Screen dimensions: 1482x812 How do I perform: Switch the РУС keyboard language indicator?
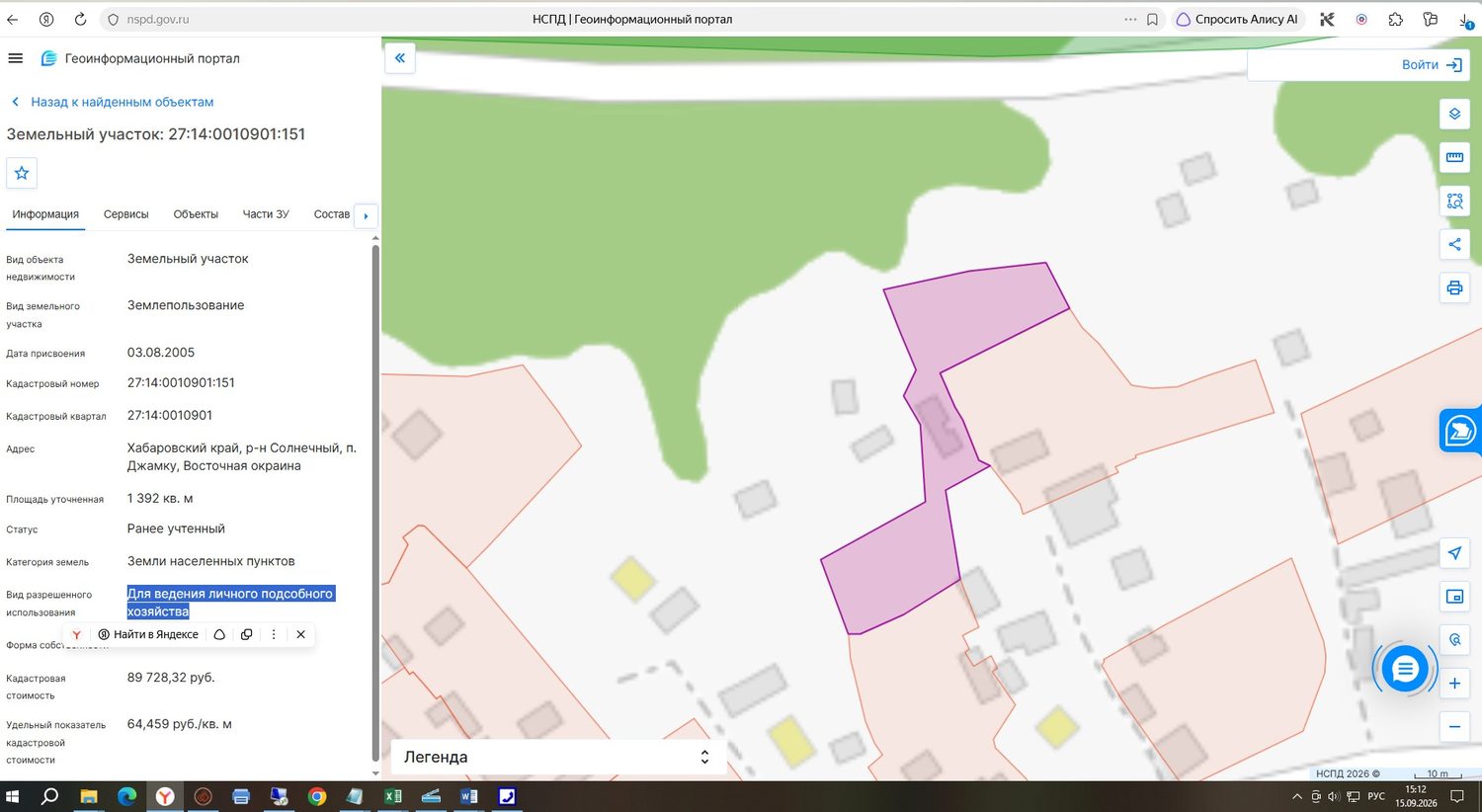coord(1376,796)
